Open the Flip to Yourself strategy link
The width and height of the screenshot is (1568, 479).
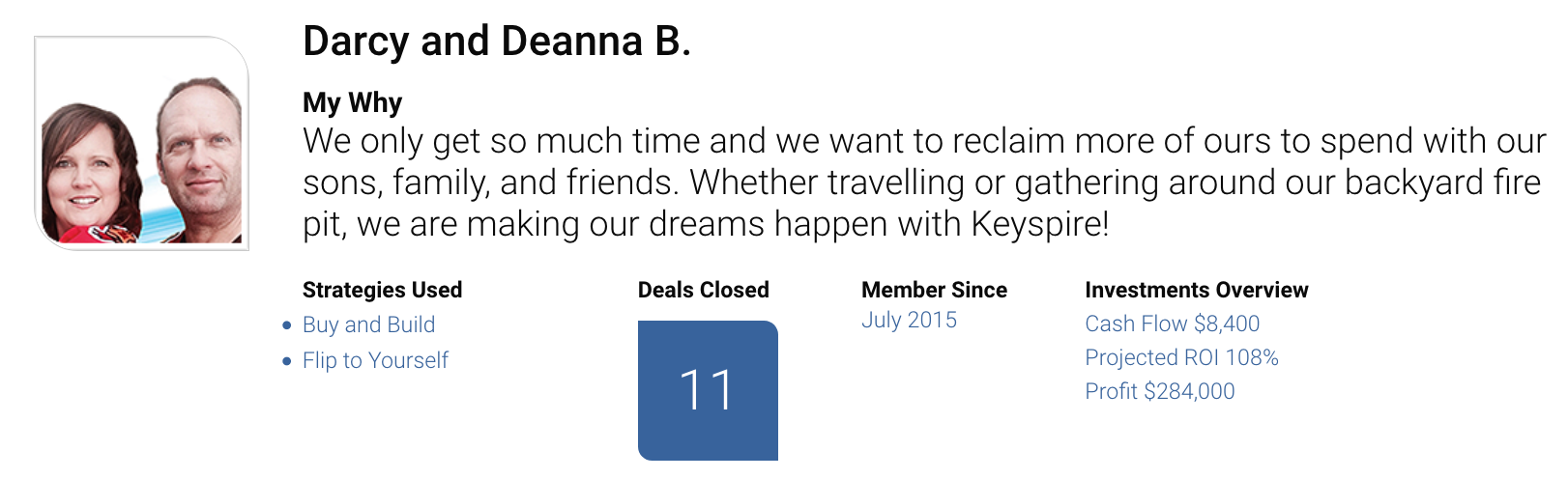point(375,360)
